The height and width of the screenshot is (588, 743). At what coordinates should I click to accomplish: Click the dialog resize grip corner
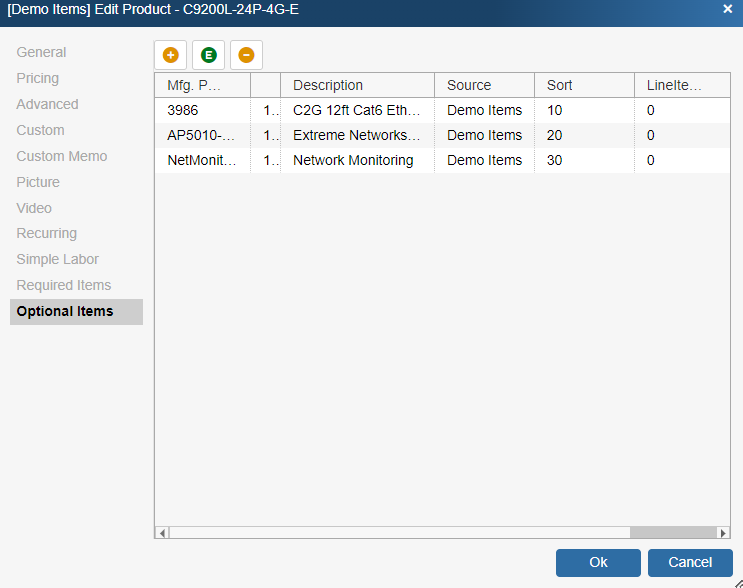pyautogui.click(x=737, y=582)
